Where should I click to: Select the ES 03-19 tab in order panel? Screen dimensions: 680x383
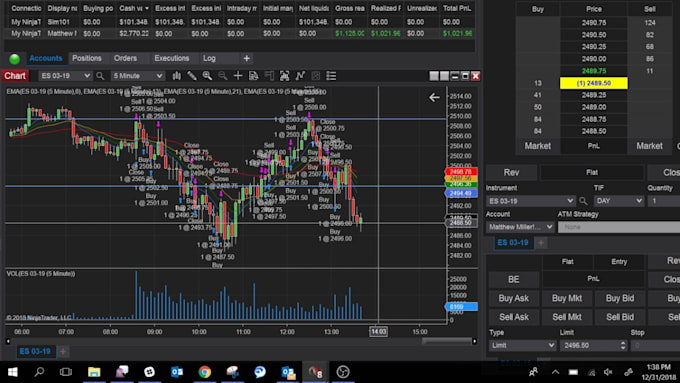(x=513, y=242)
